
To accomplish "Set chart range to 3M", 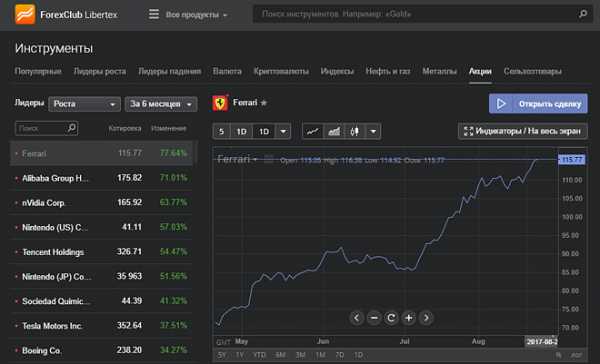I will click(300, 355).
